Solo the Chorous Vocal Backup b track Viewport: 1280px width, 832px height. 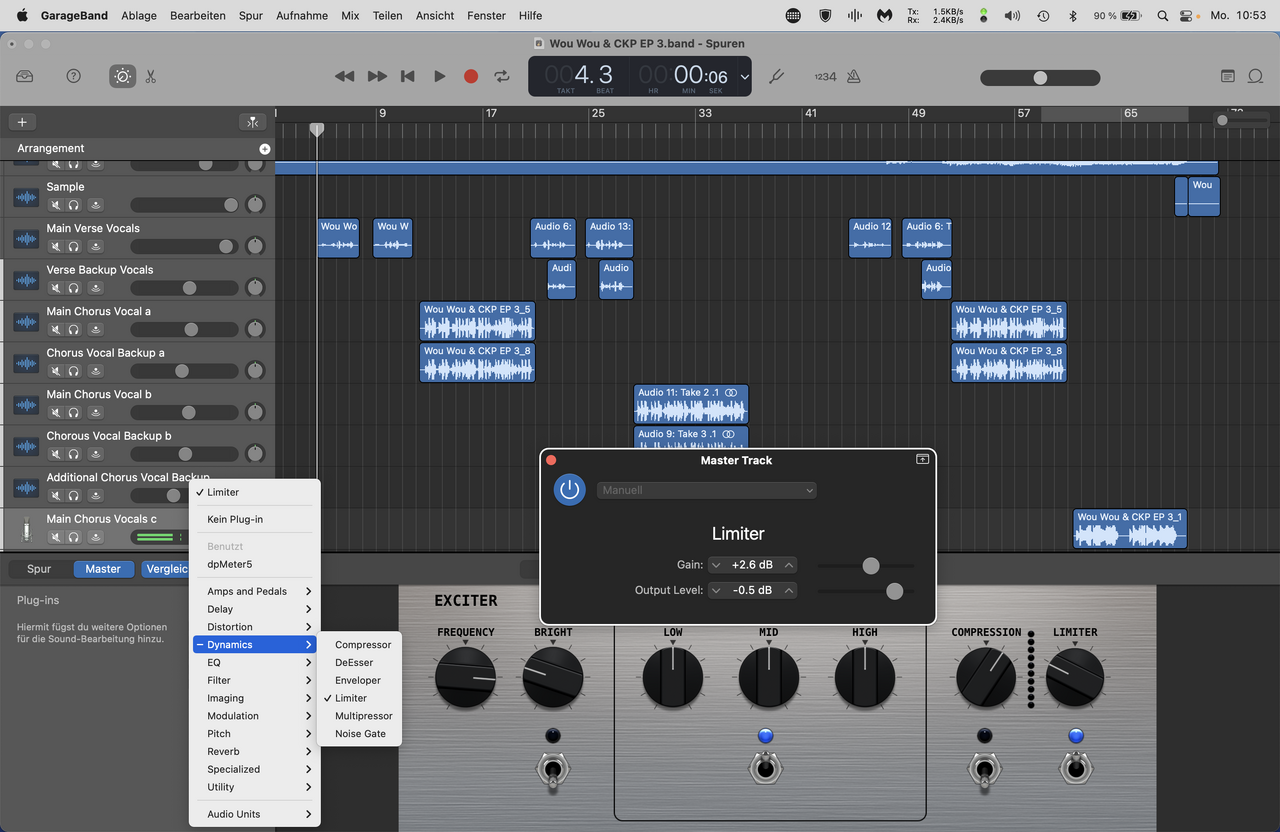coord(74,454)
